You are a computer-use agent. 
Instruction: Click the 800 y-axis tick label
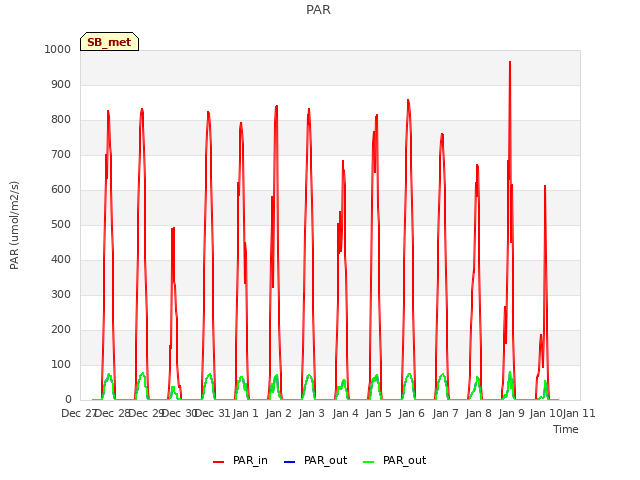[61, 120]
